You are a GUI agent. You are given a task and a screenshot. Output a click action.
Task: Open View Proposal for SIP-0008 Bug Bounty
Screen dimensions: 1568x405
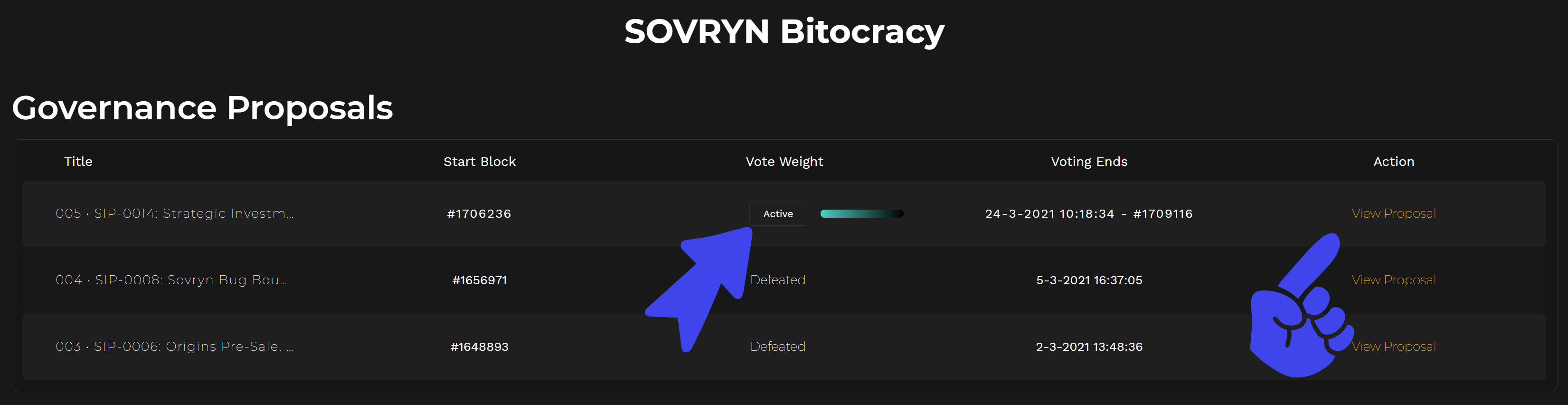(1393, 280)
